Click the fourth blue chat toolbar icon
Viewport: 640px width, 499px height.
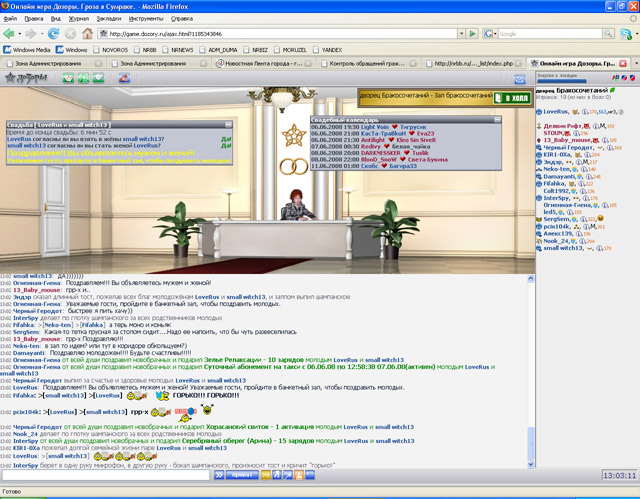[277, 475]
